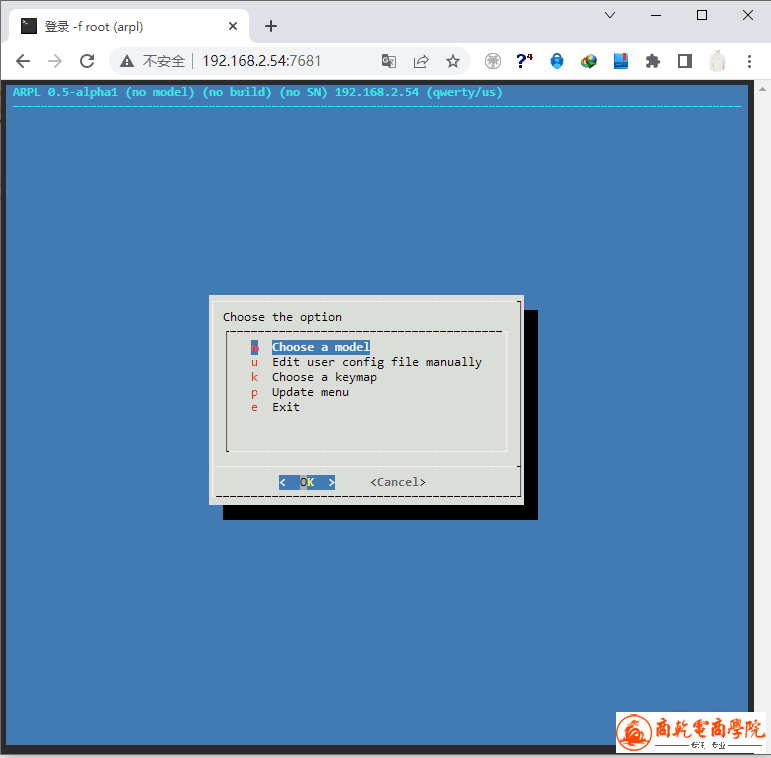
Task: Select 'Choose a model' menu option
Action: (x=320, y=347)
